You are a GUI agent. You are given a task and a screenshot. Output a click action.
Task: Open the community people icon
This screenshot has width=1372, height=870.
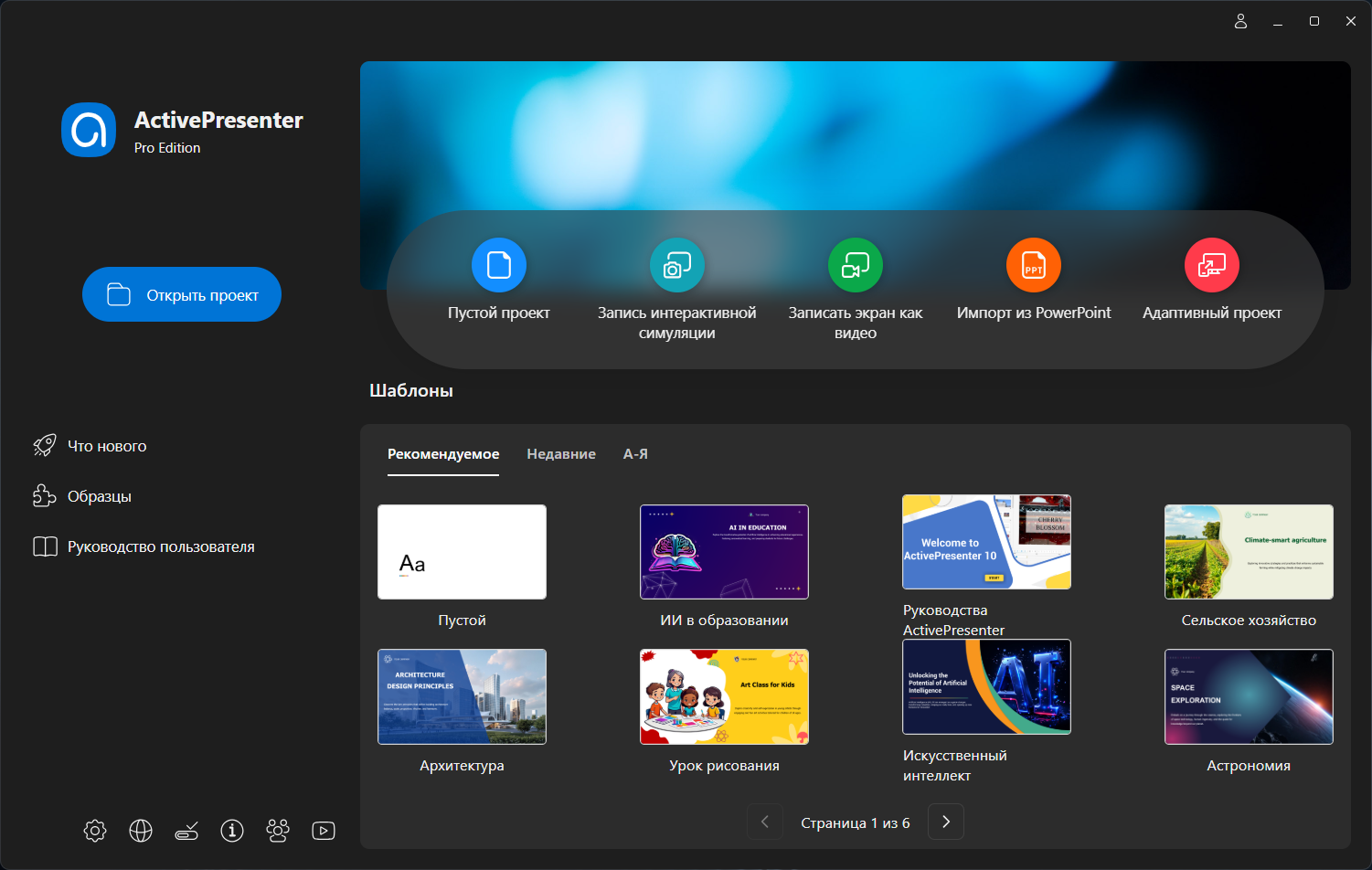click(278, 831)
